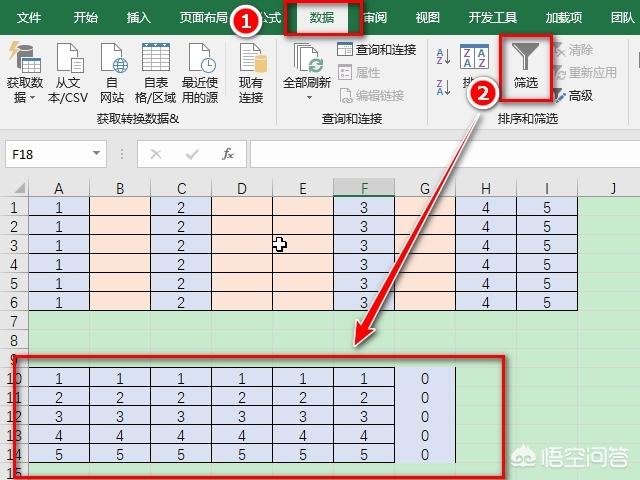Image resolution: width=640 pixels, height=480 pixels.
Task: Click cell E13 containing 4
Action: [303, 435]
